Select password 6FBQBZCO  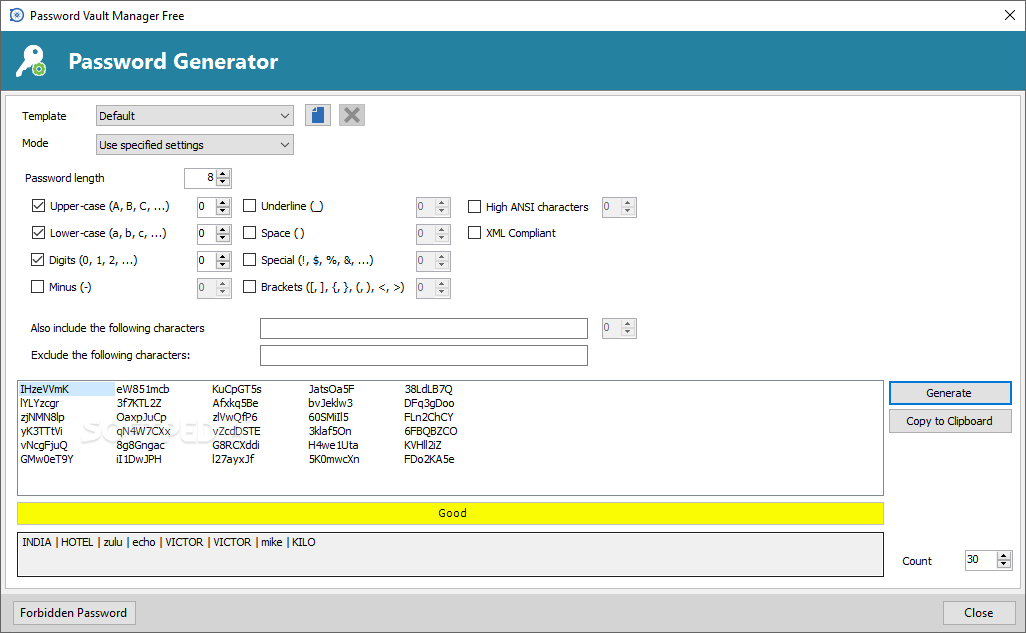431,431
